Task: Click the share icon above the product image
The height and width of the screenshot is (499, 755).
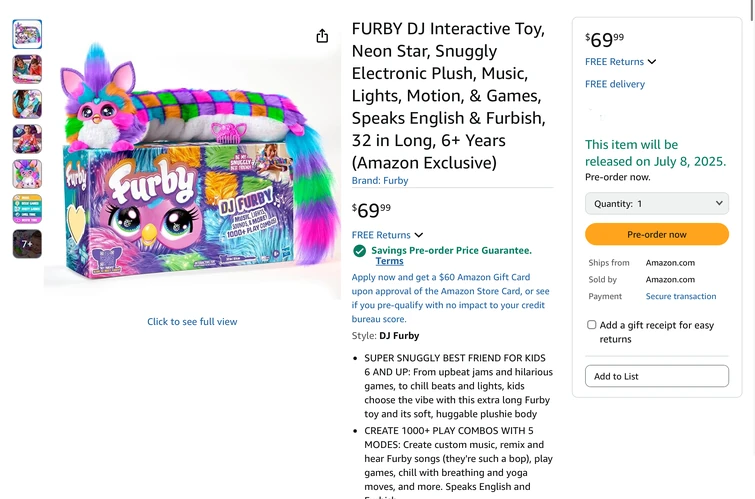Action: [322, 36]
